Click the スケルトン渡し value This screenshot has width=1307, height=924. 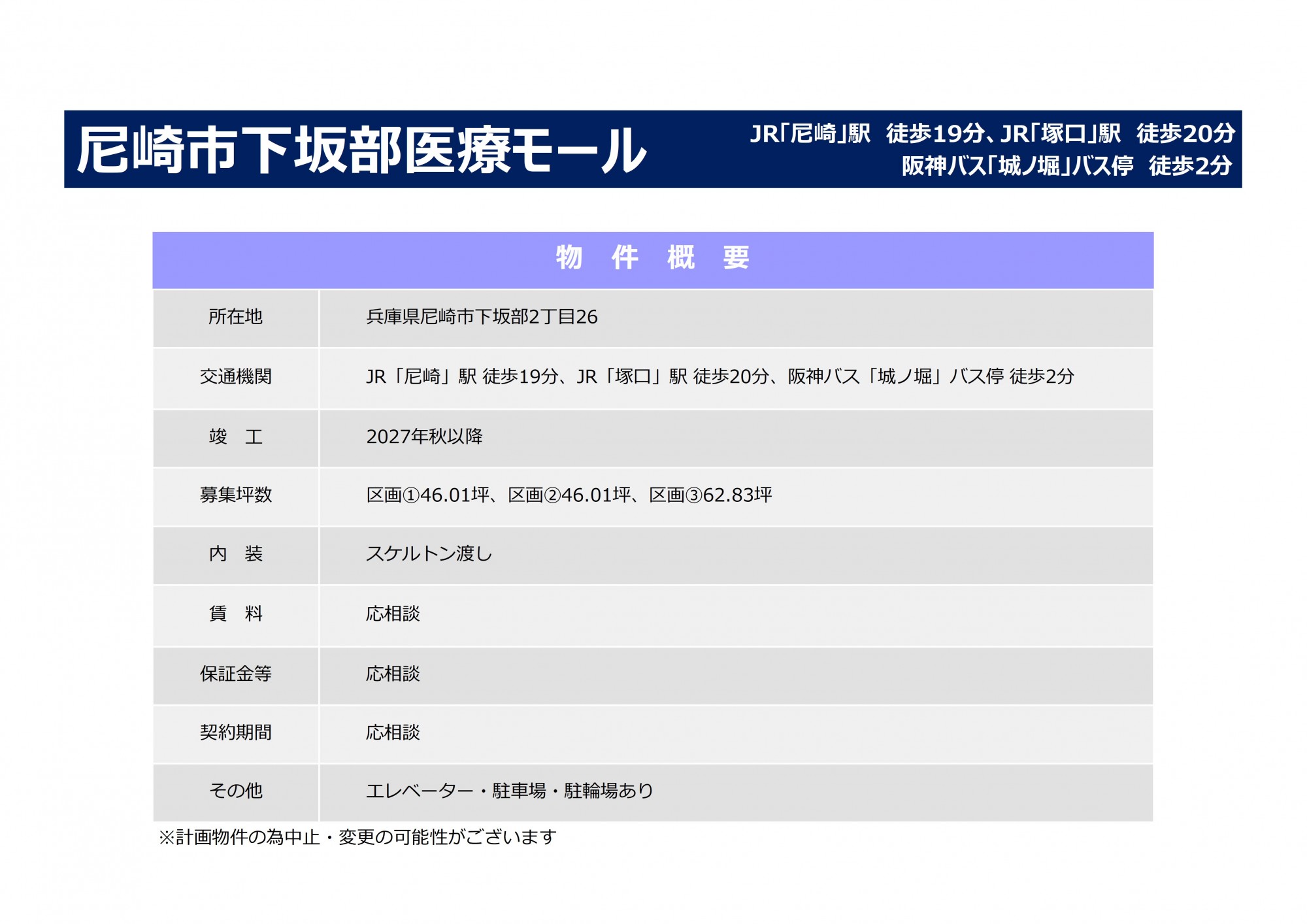429,554
